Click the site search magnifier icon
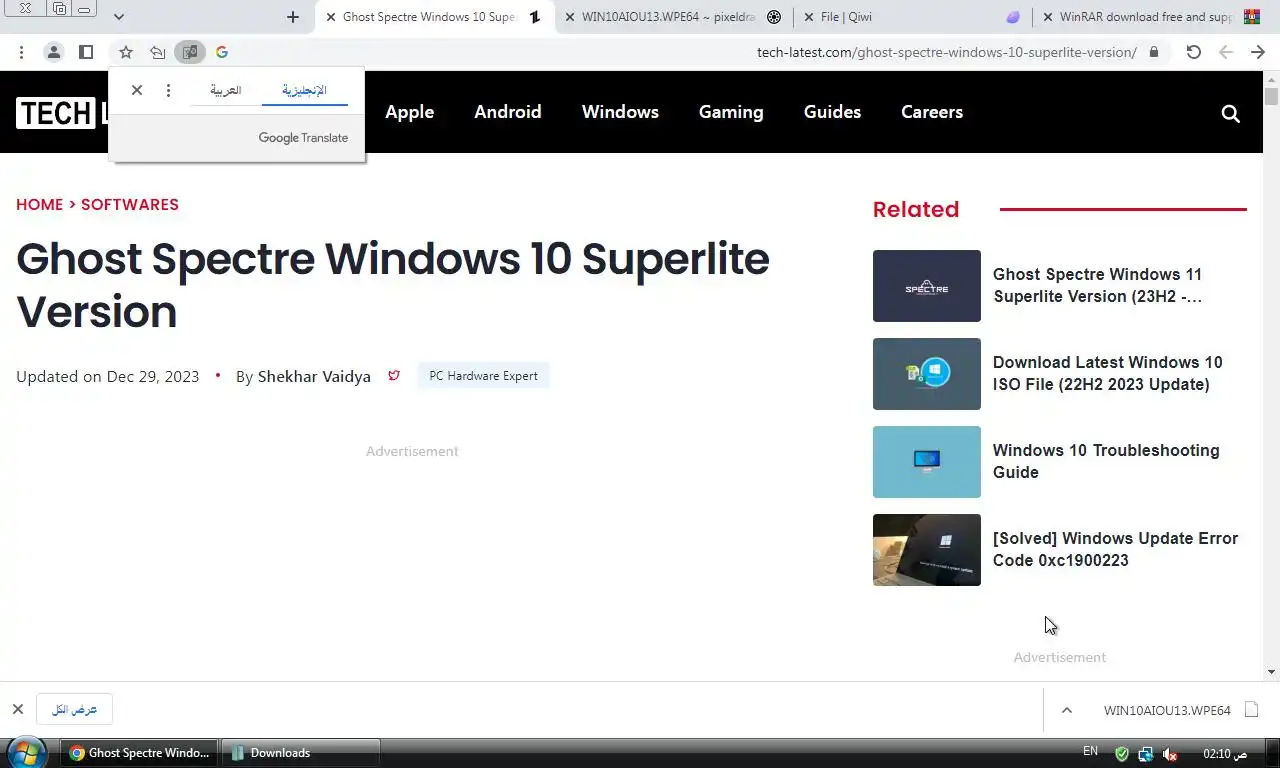 tap(1231, 113)
